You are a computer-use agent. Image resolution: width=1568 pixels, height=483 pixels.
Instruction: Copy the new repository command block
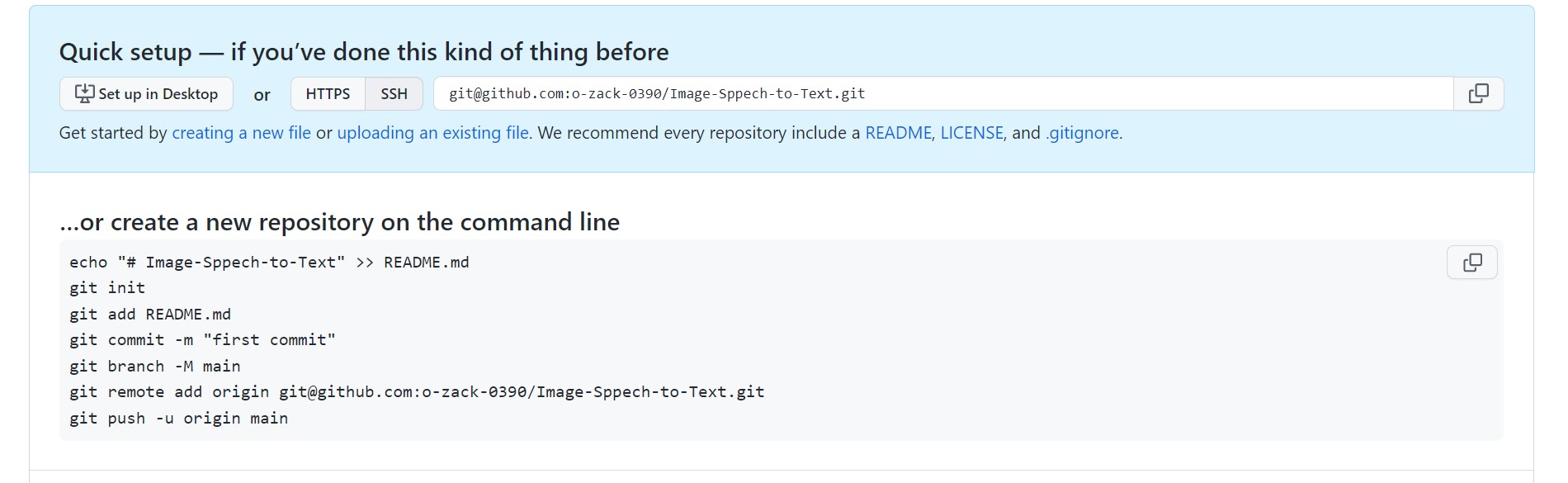1471,263
